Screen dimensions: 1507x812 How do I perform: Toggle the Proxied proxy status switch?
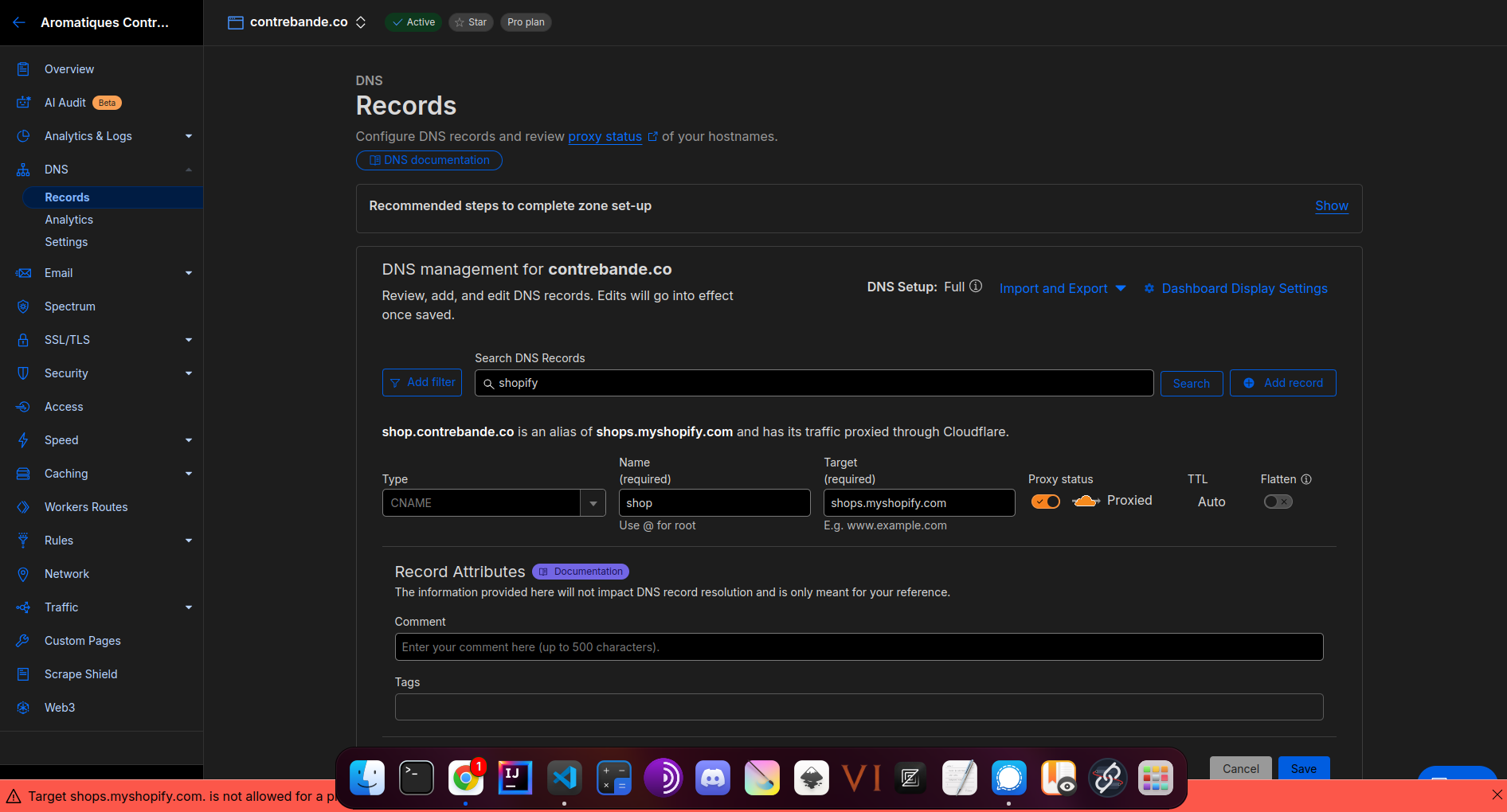1046,502
